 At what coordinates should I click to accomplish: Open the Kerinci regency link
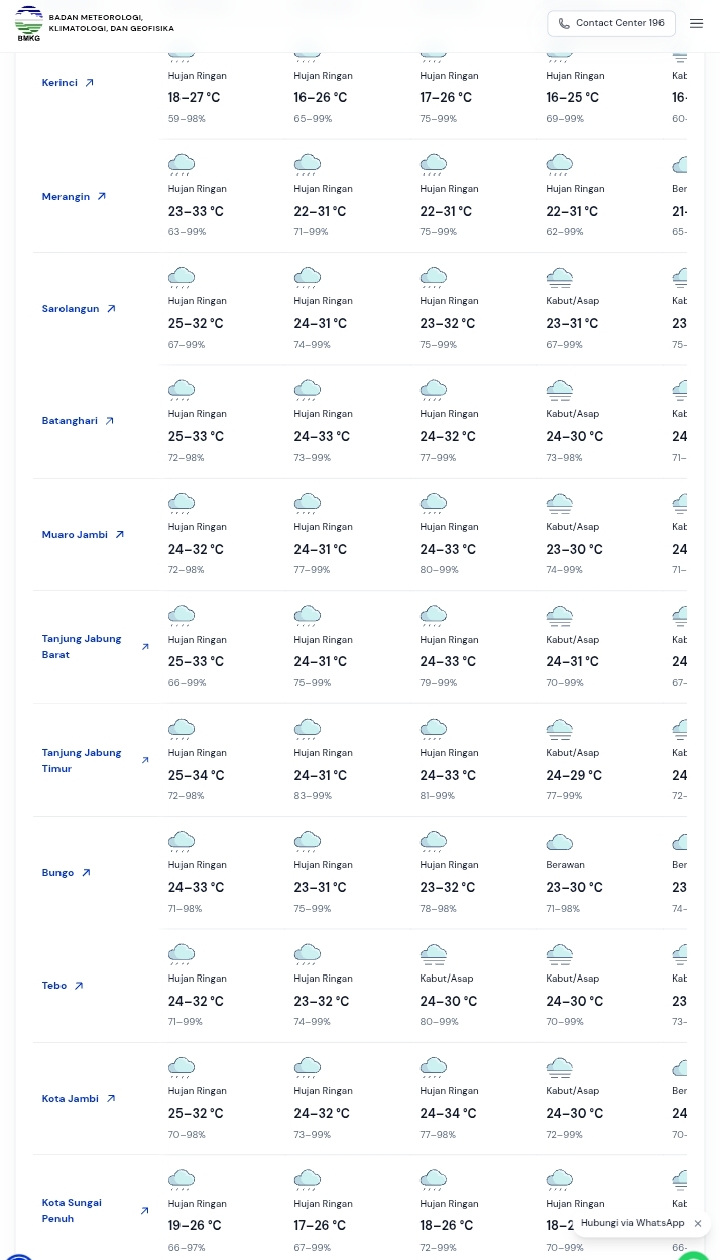coord(59,83)
